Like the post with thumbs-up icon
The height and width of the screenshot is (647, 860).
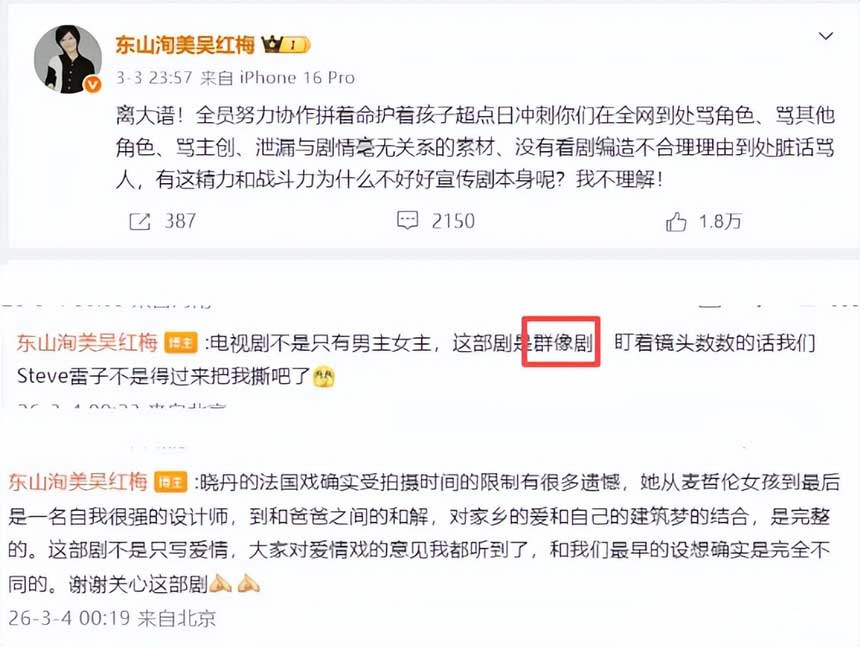click(x=676, y=222)
